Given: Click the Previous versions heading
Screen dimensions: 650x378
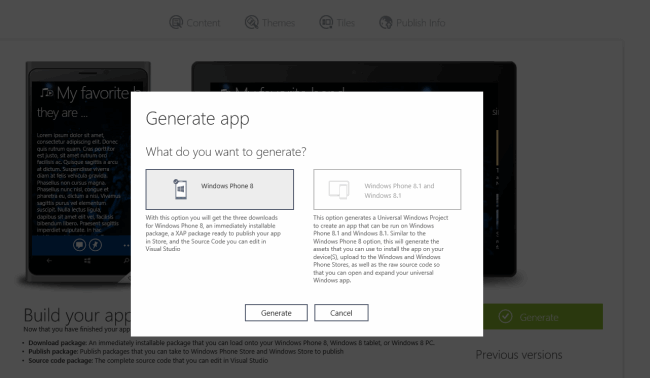Looking at the screenshot, I should tap(519, 355).
